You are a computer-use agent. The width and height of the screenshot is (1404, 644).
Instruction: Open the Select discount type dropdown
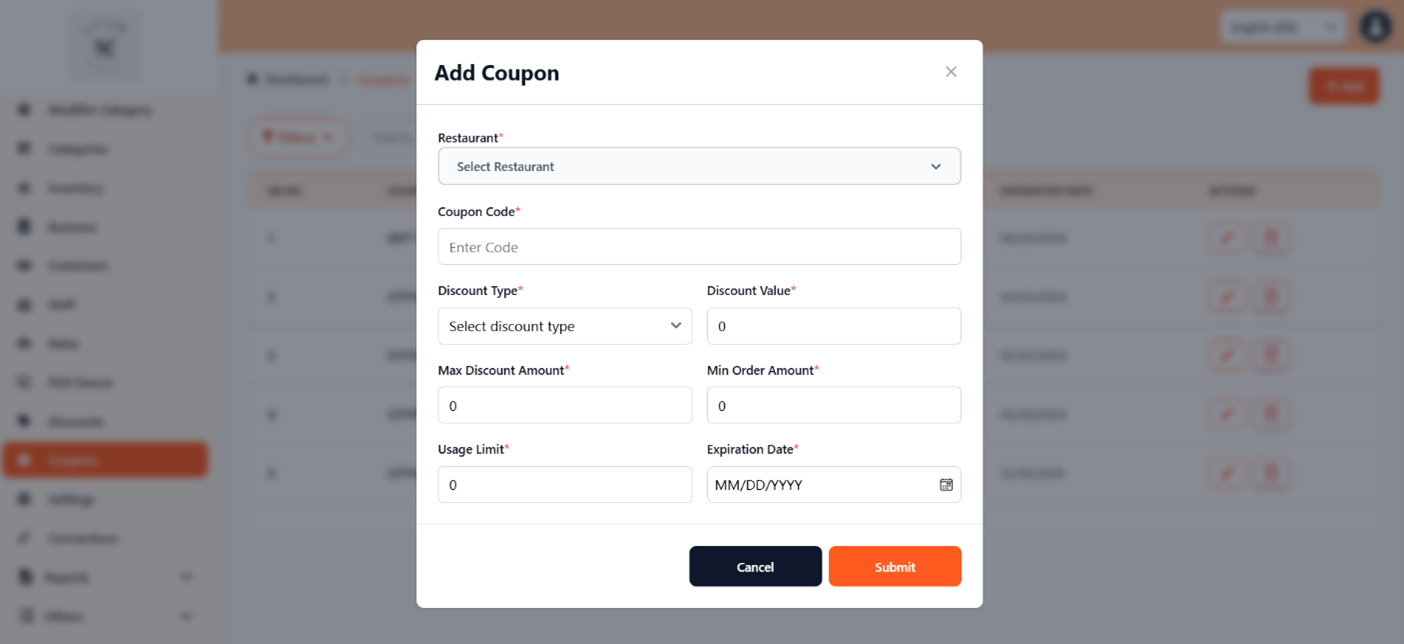coord(565,326)
